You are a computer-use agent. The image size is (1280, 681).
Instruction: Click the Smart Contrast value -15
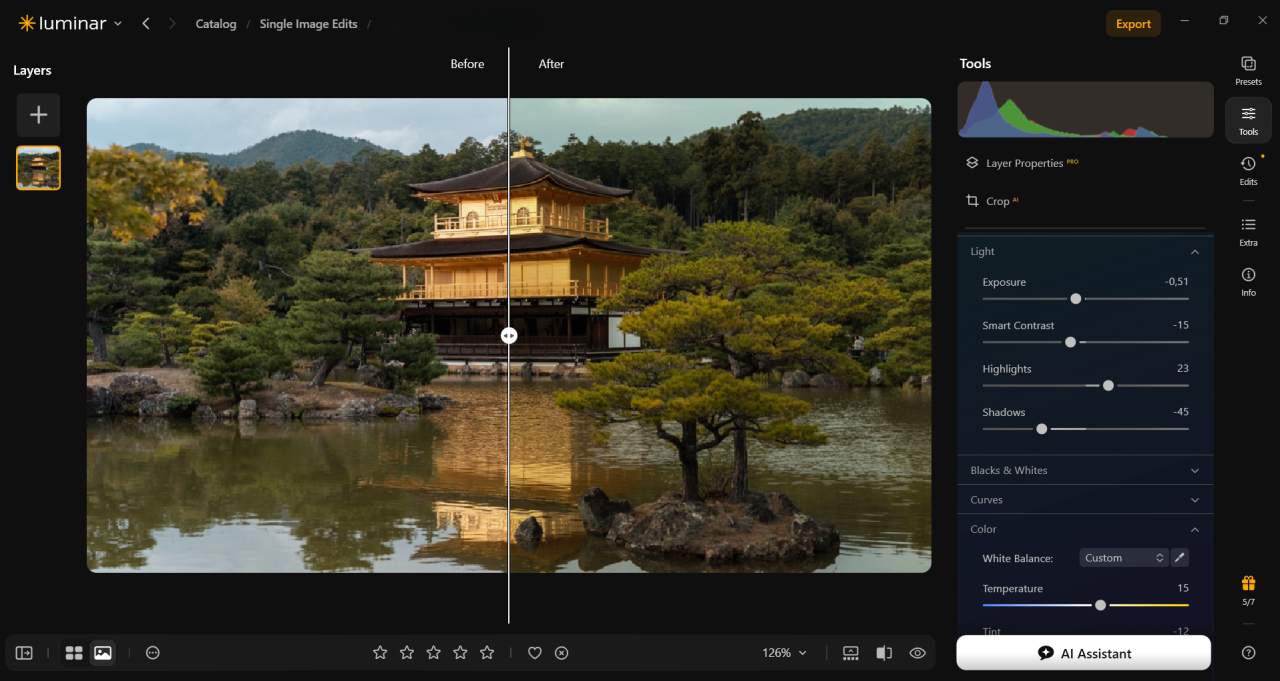pyautogui.click(x=1181, y=325)
